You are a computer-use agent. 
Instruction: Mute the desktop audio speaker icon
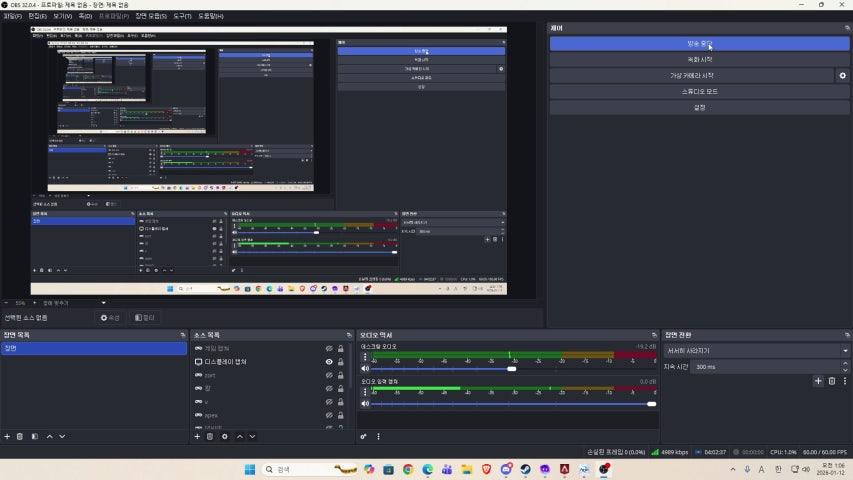(365, 369)
